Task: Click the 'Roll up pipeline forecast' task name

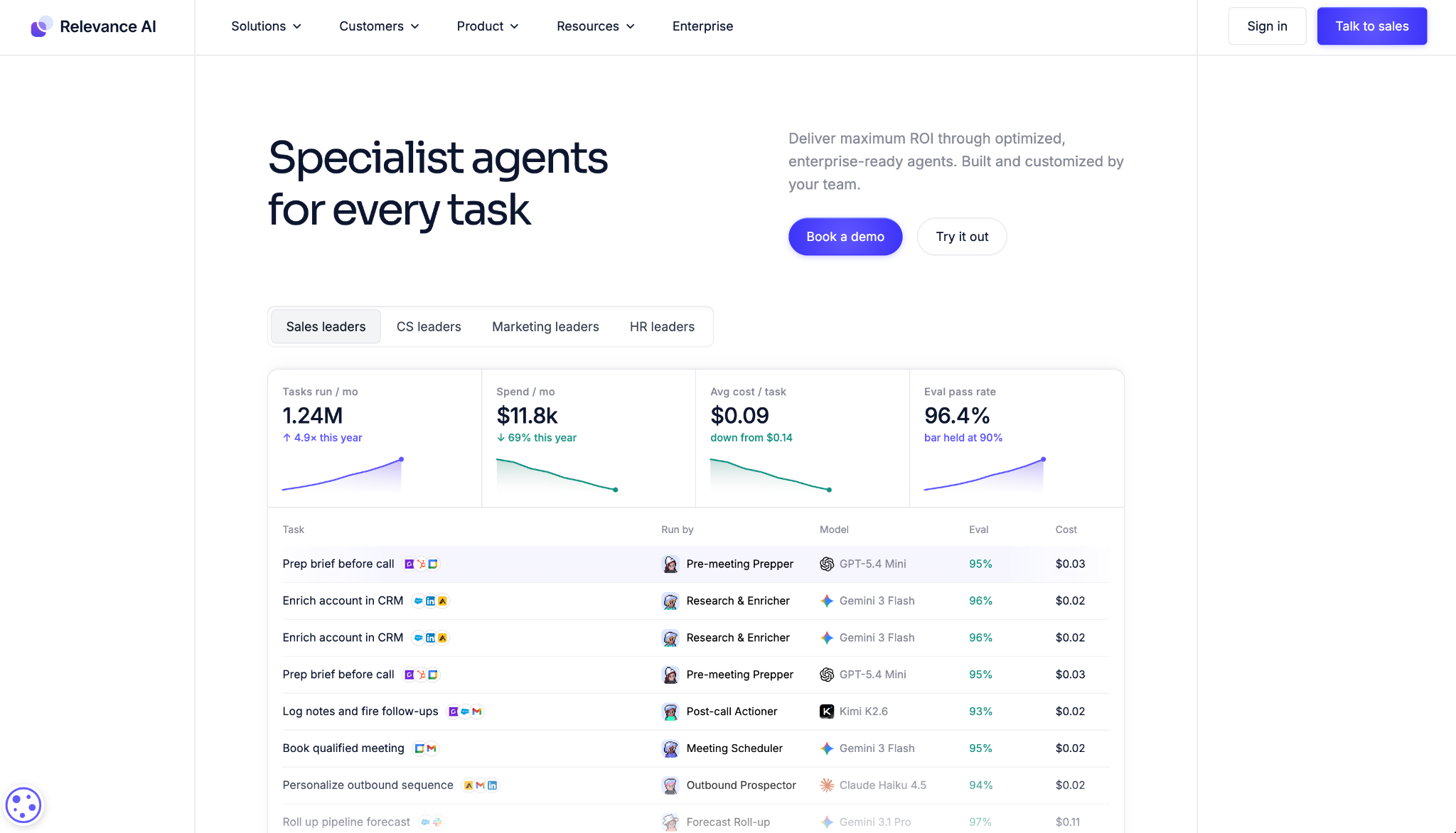Action: pos(346,822)
